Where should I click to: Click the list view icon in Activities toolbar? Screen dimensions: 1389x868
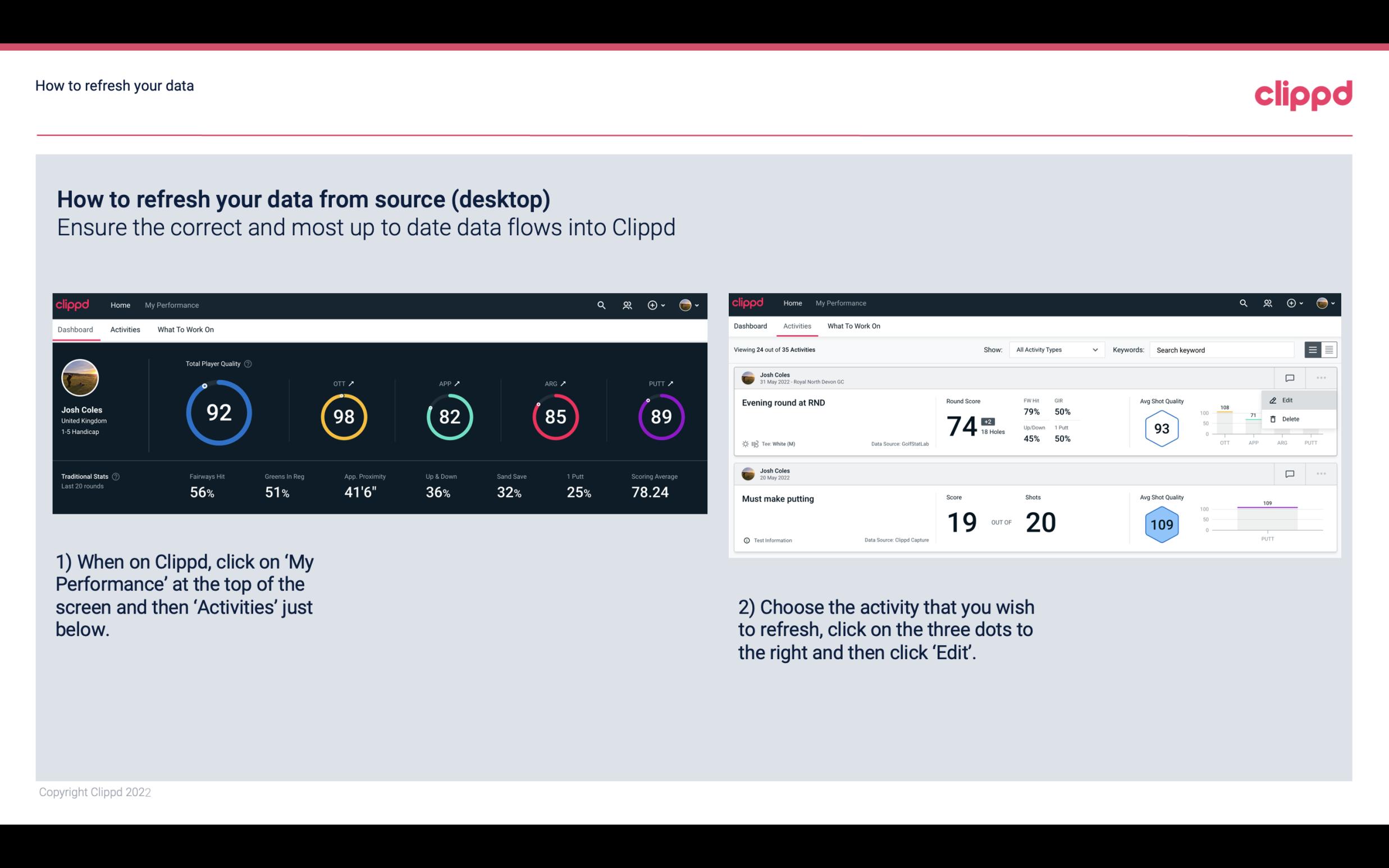click(1313, 349)
